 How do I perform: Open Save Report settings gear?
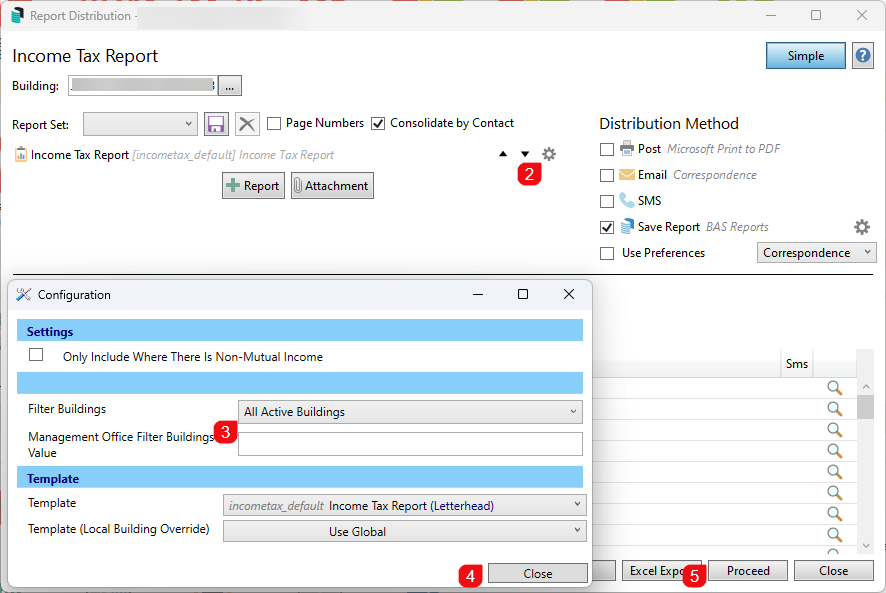pos(862,227)
